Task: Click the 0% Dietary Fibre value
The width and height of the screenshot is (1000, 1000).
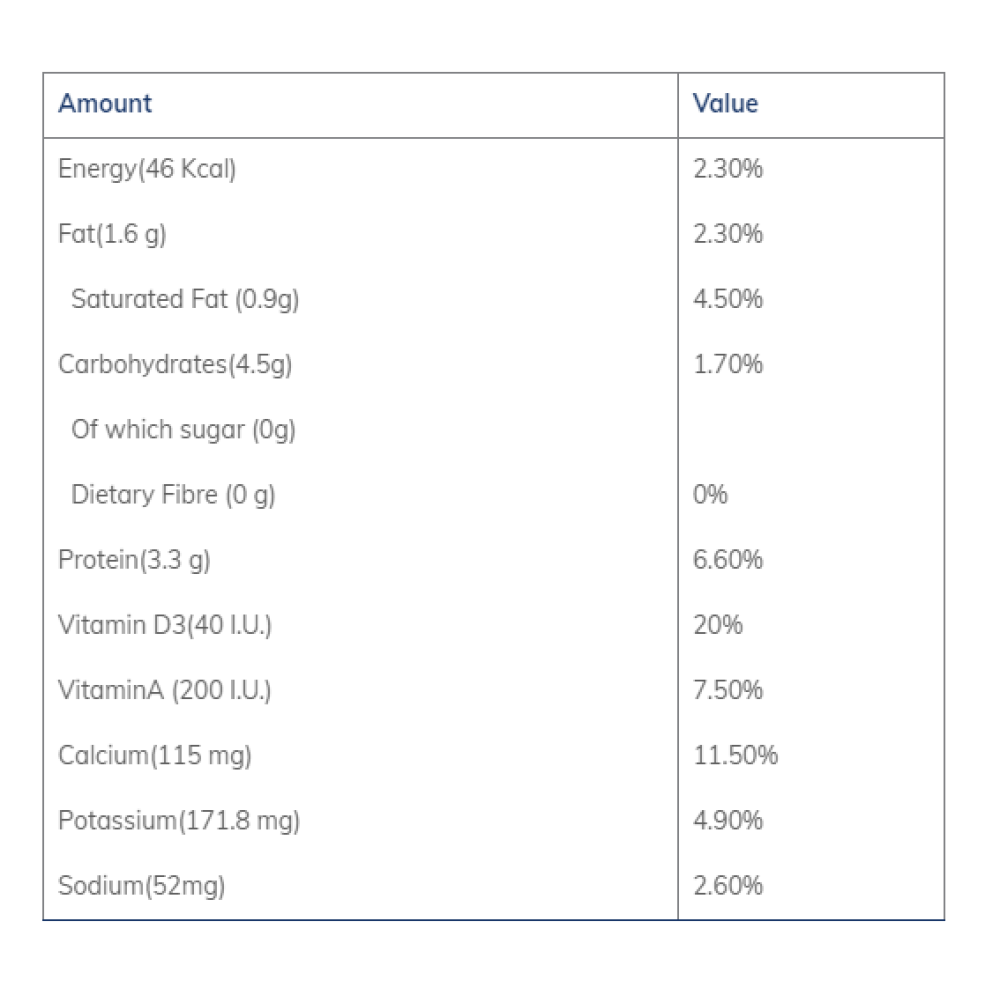Action: tap(710, 495)
